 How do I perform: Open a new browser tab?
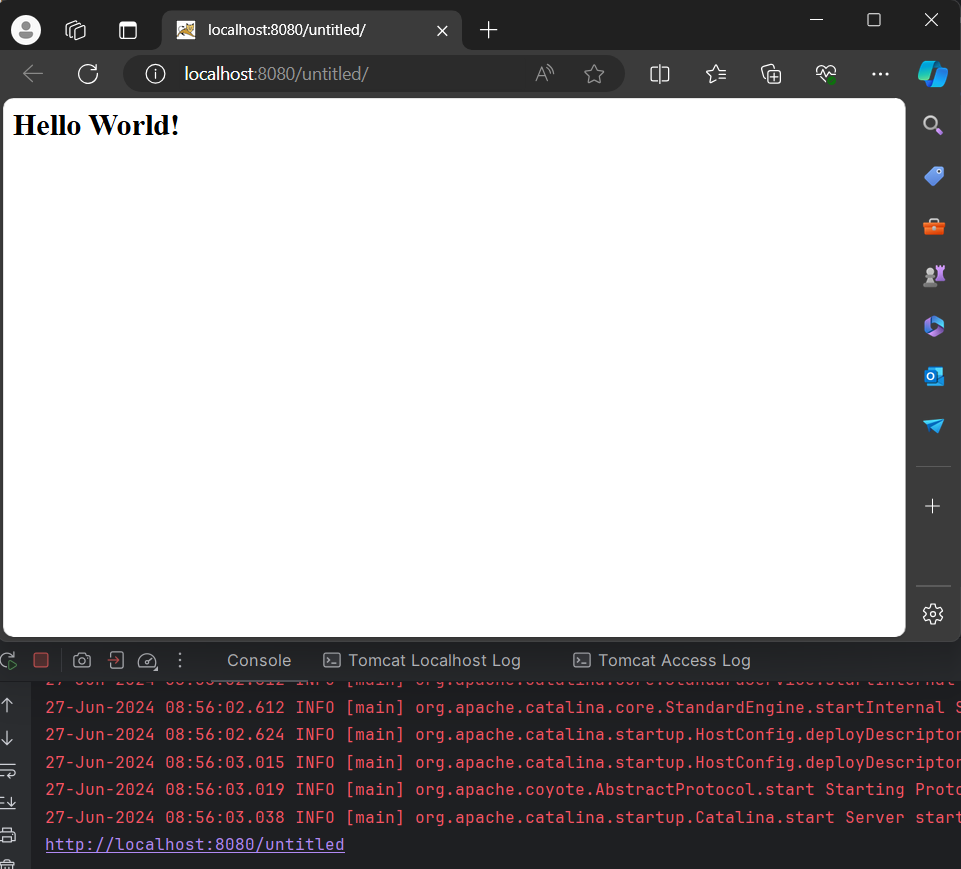coord(488,30)
